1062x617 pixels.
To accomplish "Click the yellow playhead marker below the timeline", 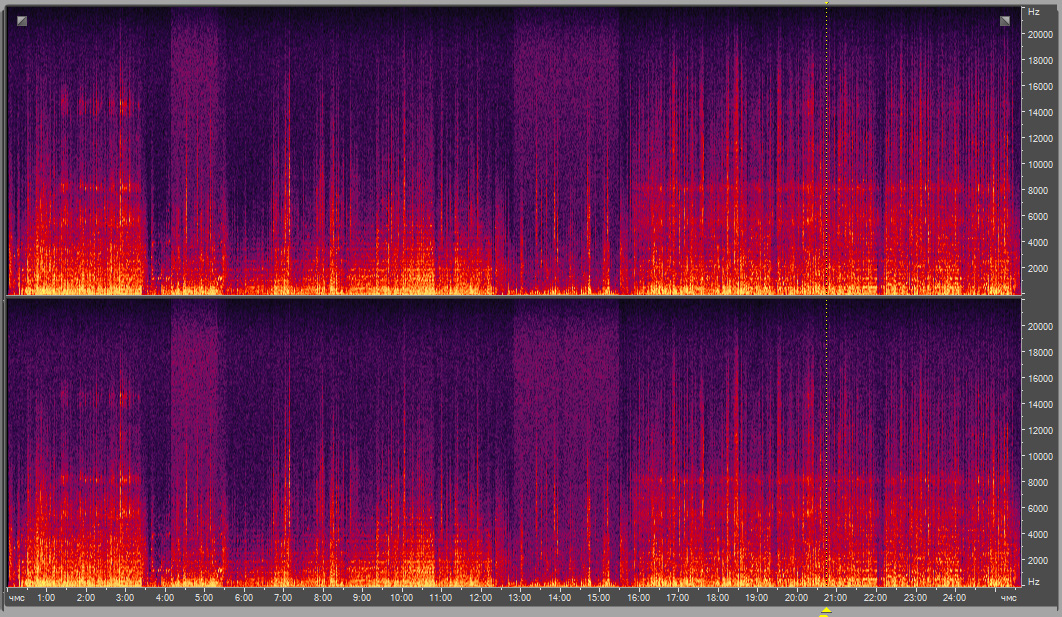I will point(825,613).
